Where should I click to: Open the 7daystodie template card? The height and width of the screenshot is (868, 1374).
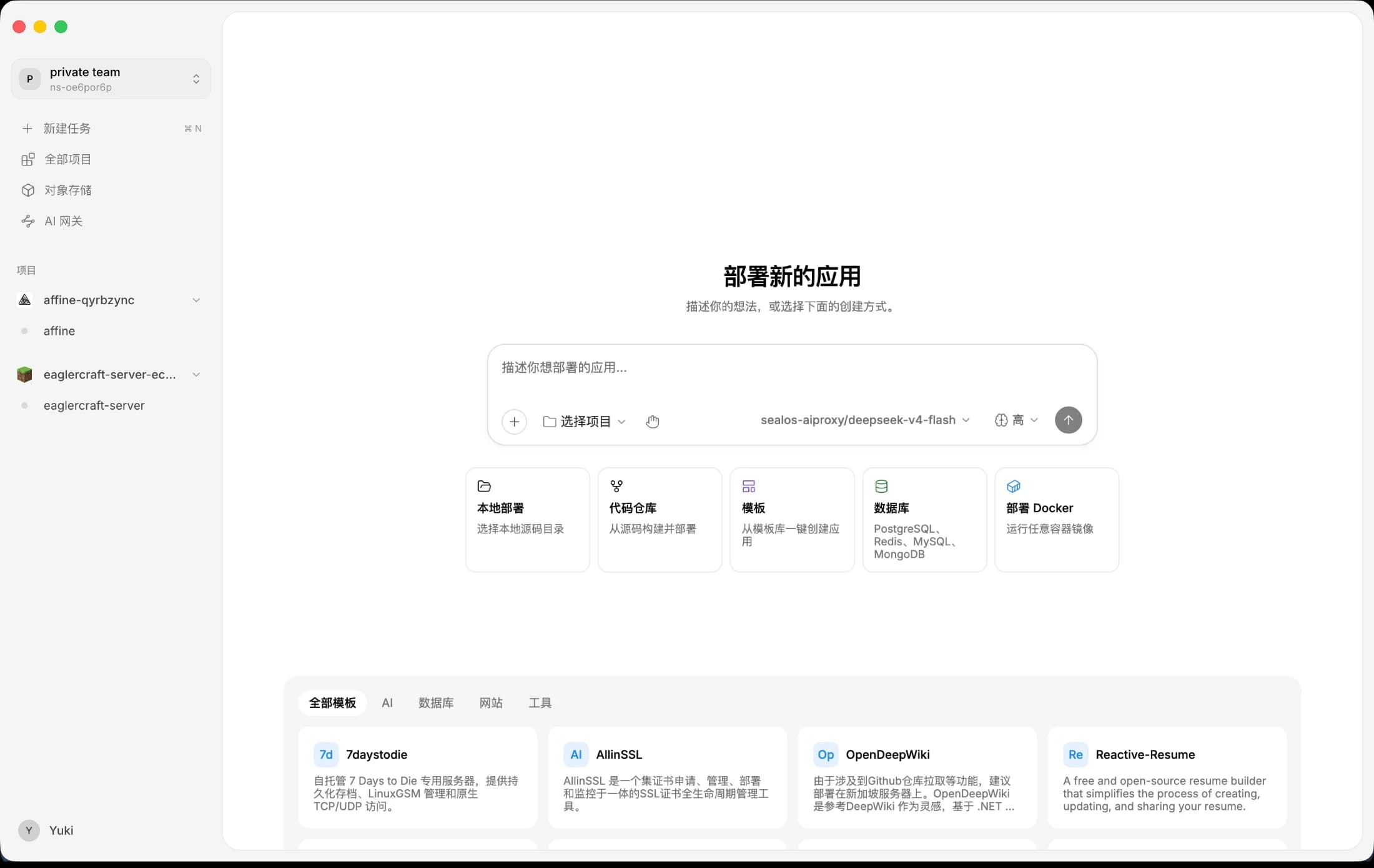coord(418,777)
